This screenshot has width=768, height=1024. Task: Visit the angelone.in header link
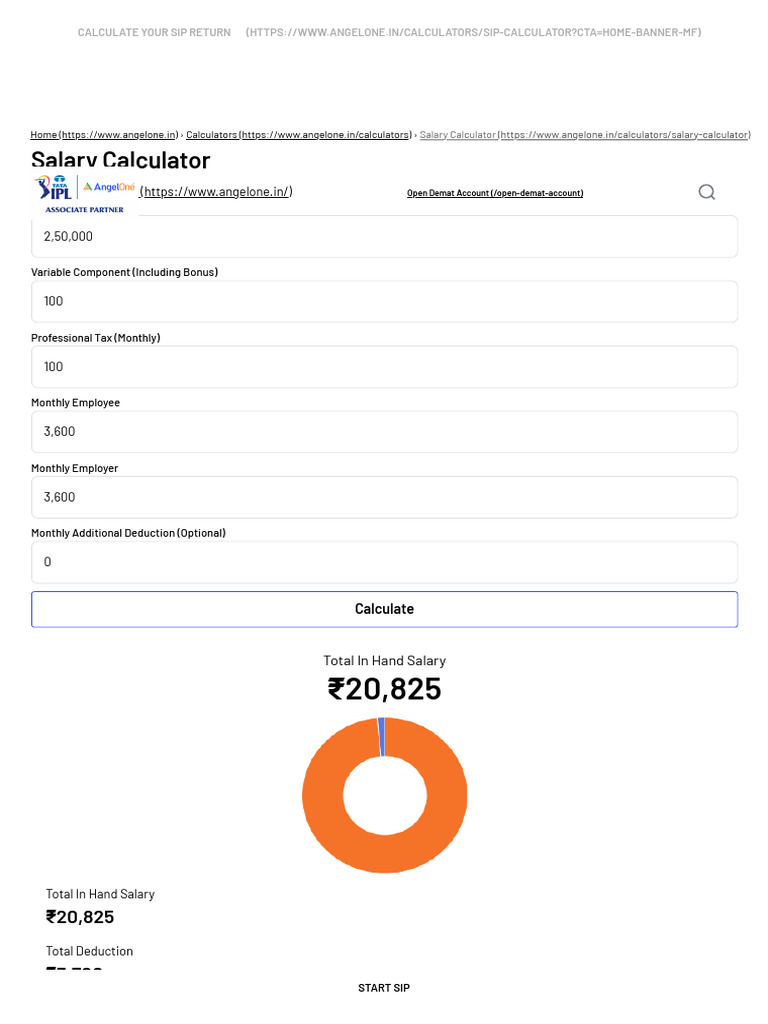coord(216,192)
